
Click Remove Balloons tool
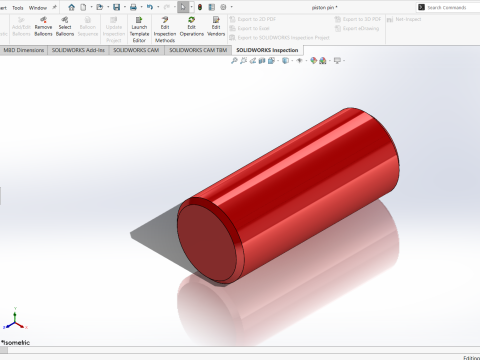click(x=43, y=26)
